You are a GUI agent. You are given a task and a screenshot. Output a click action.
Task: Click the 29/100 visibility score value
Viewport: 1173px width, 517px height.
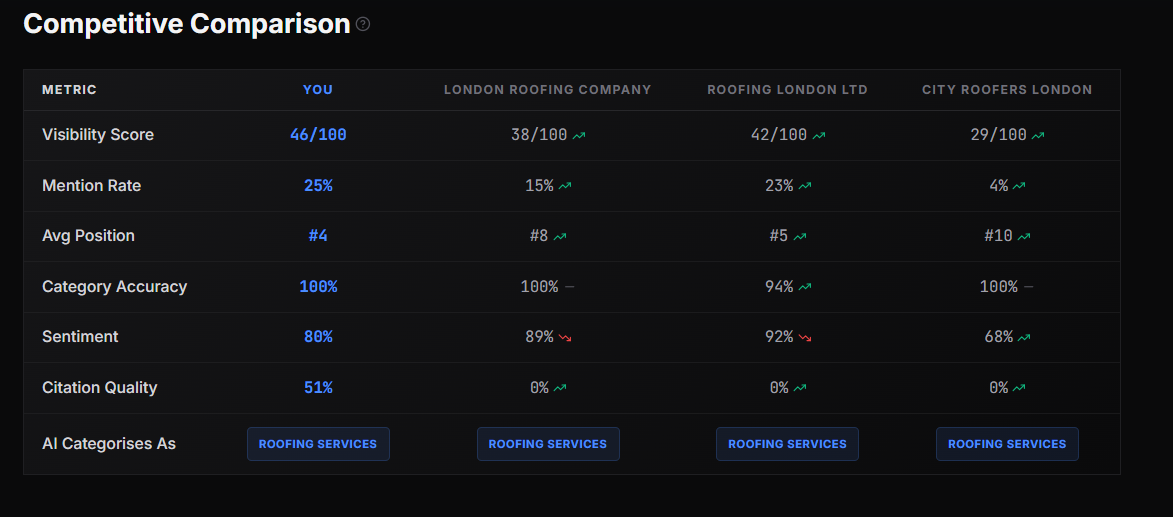pyautogui.click(x=998, y=135)
